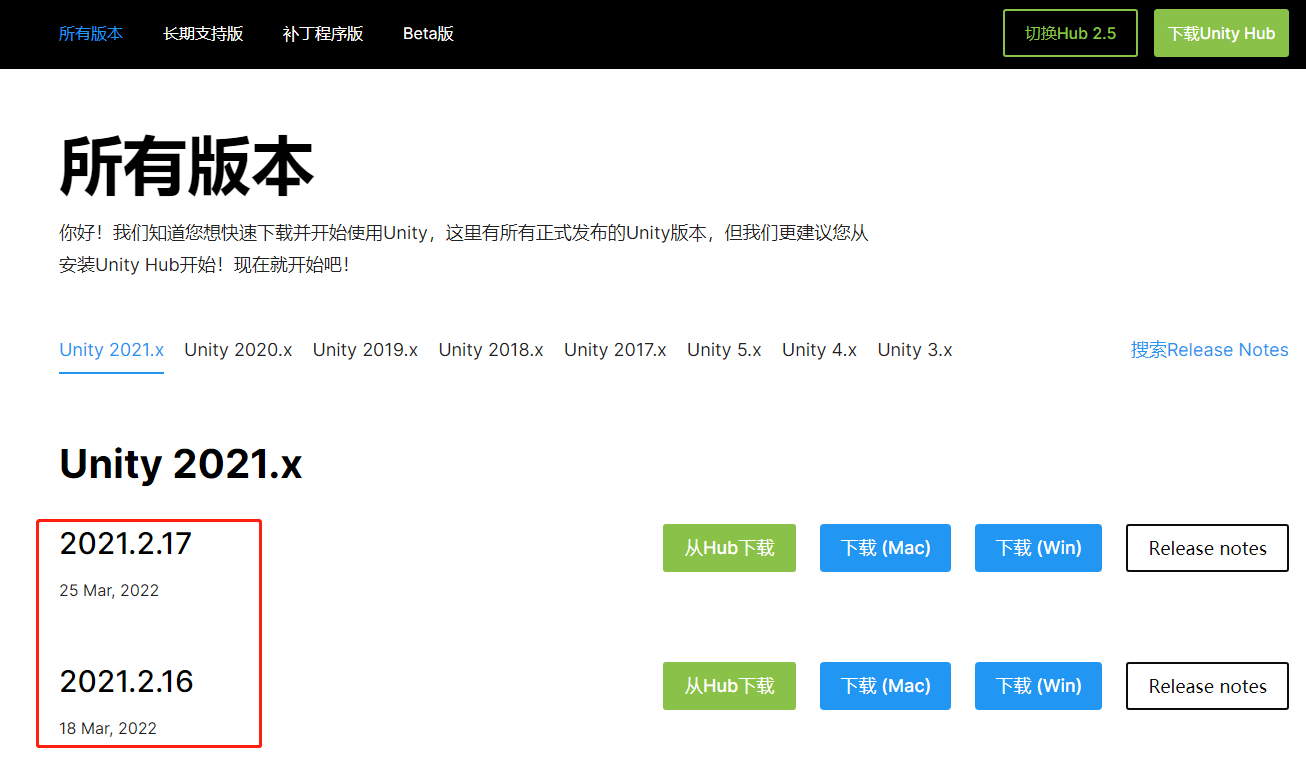Click the Unity 2021.x section heading
The height and width of the screenshot is (772, 1306).
coord(180,464)
